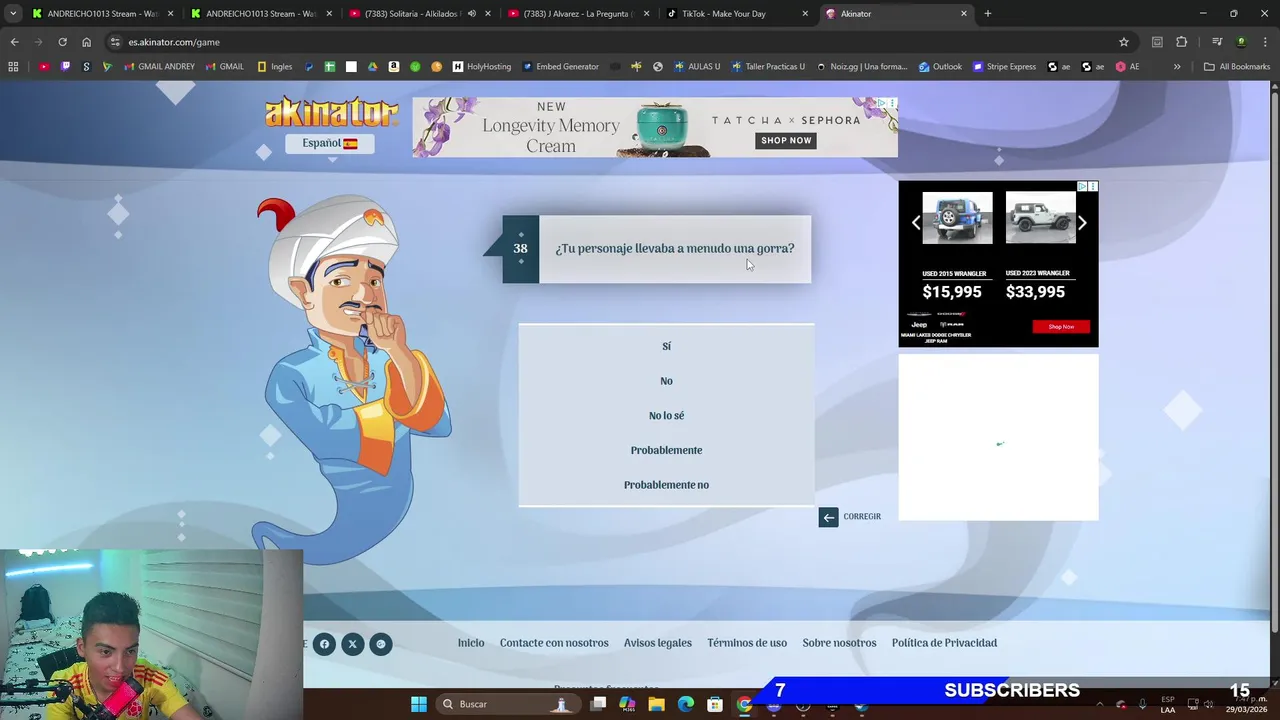Open the apps grid bookmark icon
Screen dimensions: 1280x720
point(13,67)
